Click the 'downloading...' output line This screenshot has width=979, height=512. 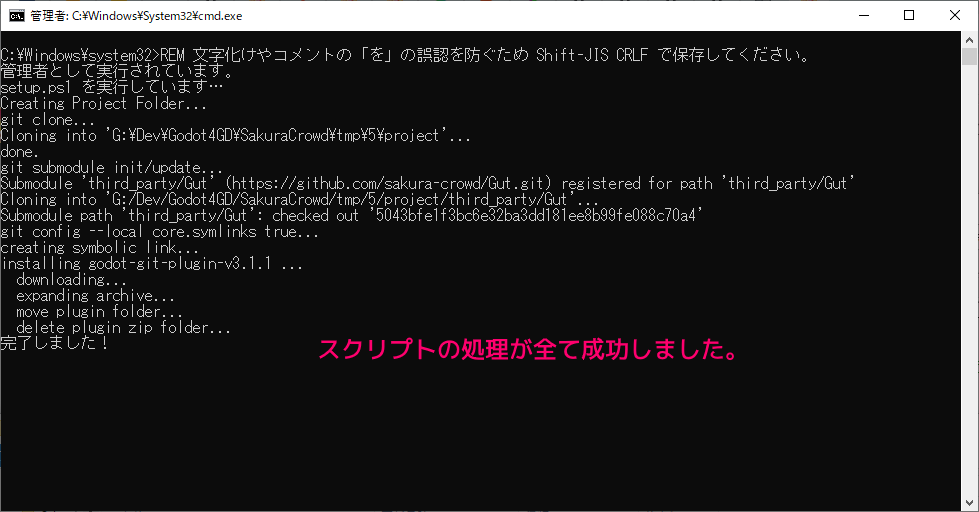pyautogui.click(x=71, y=280)
